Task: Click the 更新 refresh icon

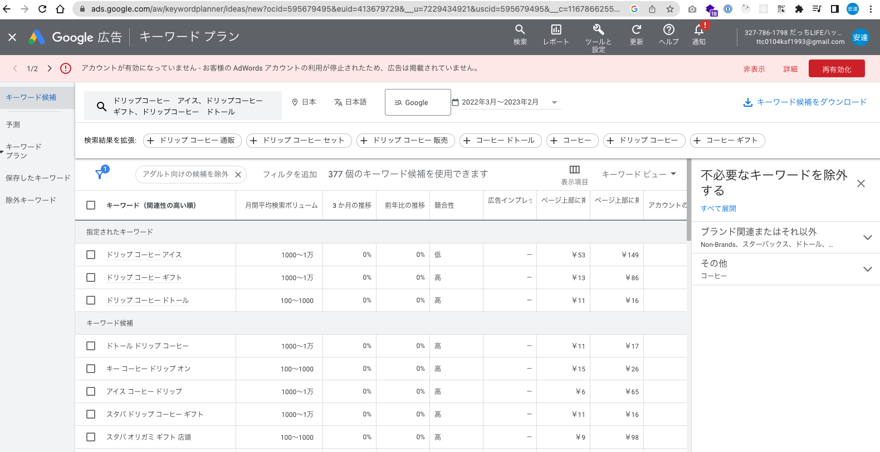Action: 636,35
